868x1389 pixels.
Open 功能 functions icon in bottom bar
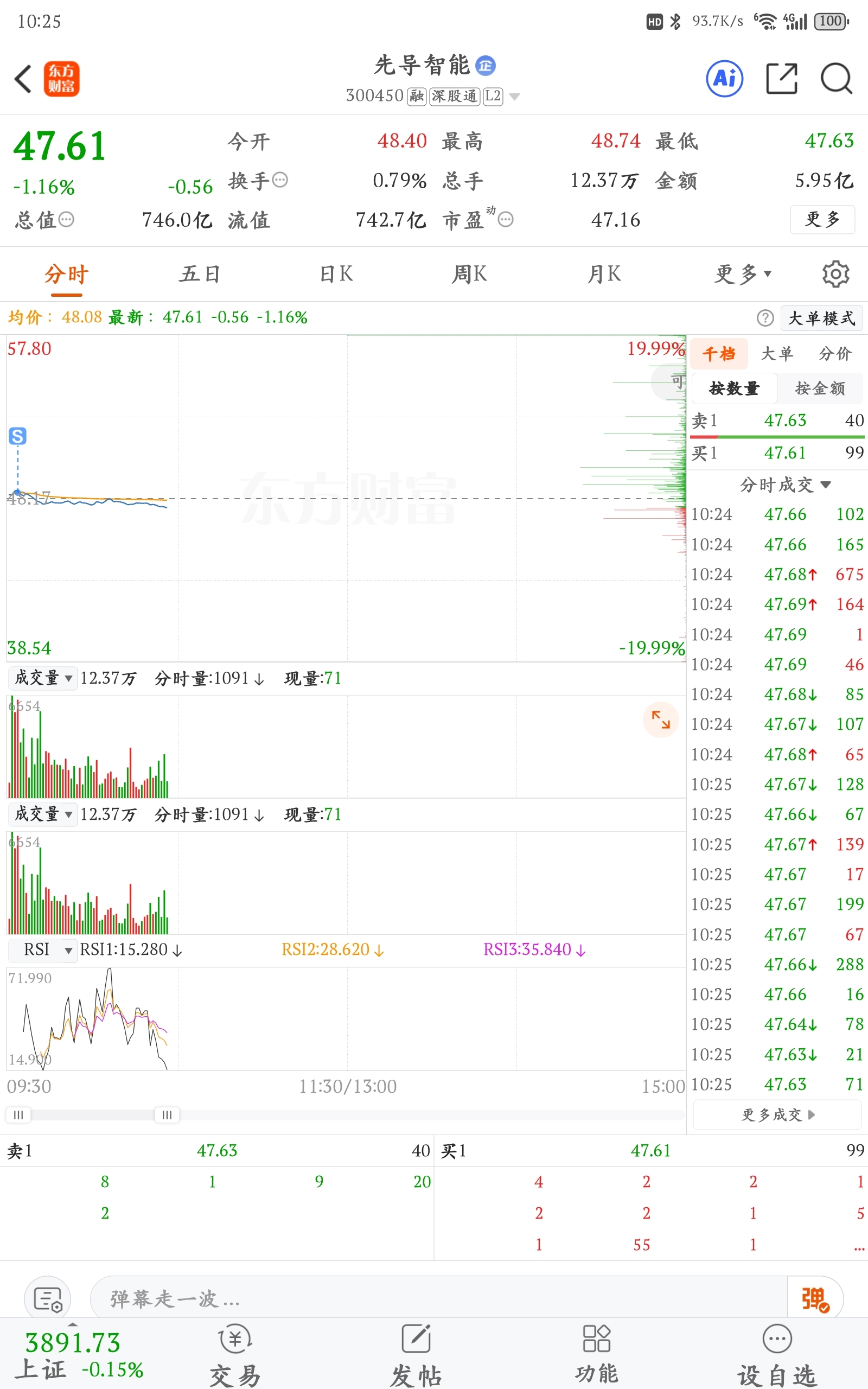596,1355
